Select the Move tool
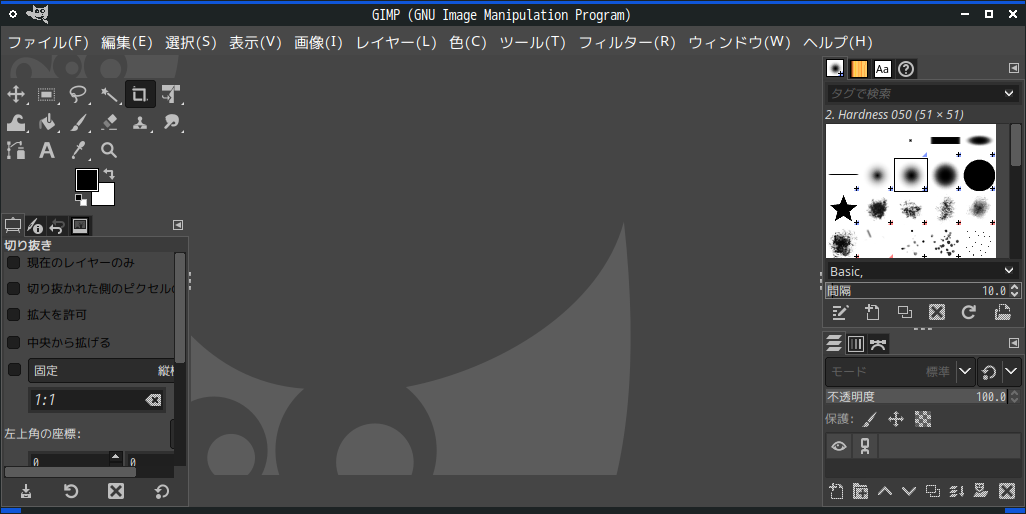This screenshot has height=514, width=1026. coord(16,94)
